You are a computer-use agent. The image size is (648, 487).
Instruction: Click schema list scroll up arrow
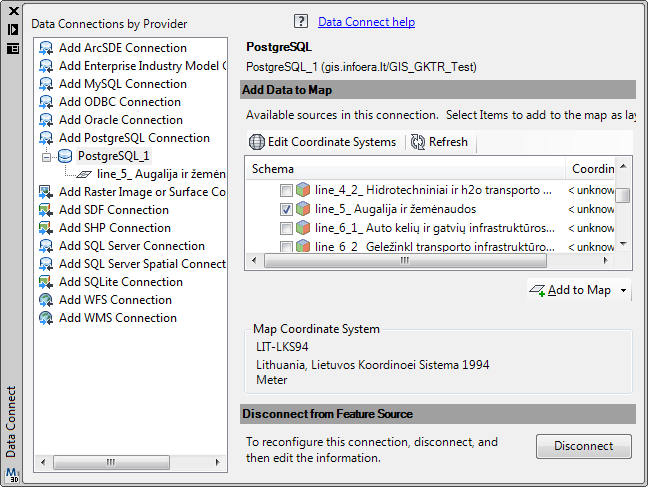(x=623, y=166)
